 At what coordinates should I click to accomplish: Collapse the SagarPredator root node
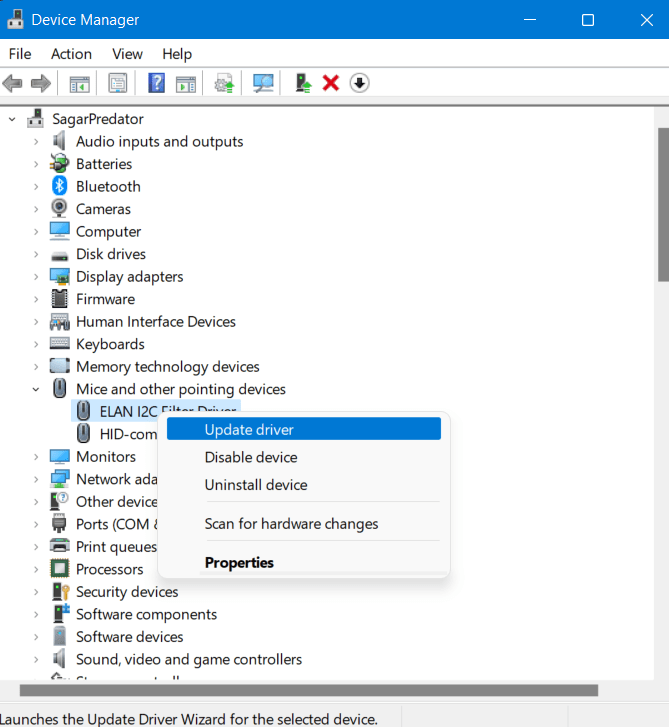click(x=12, y=119)
